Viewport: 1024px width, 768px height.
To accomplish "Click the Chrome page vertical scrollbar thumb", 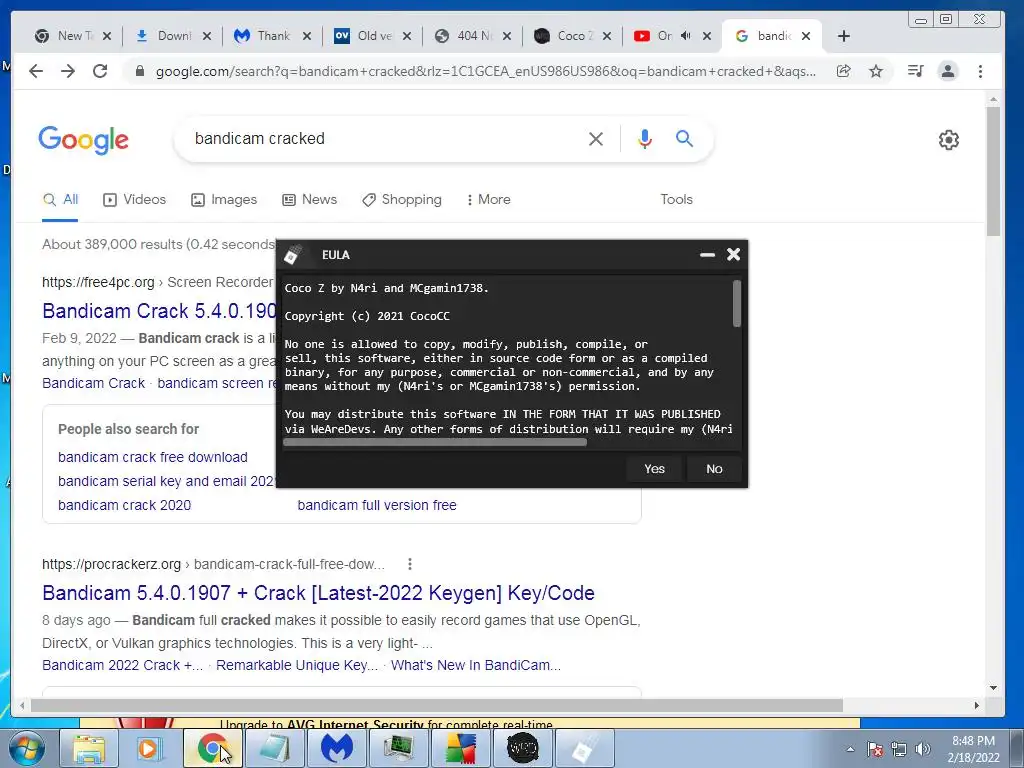I will tap(993, 171).
